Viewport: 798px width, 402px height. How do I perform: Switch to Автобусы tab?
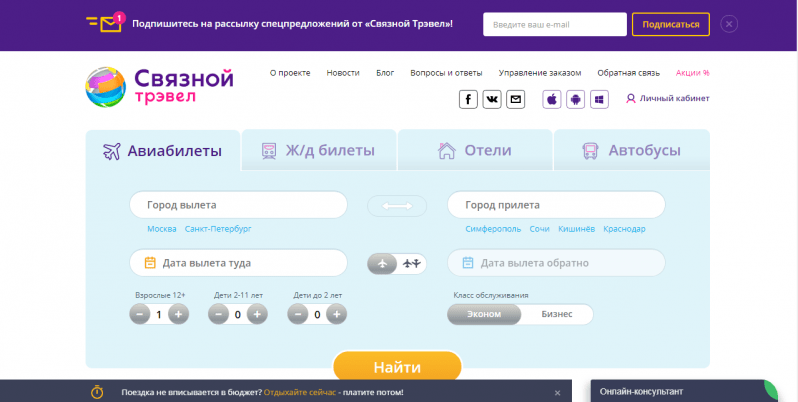[632, 151]
